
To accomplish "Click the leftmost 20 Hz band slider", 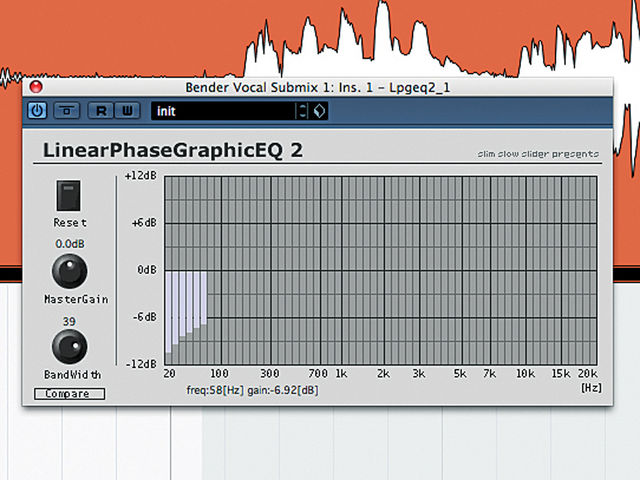I will pos(168,312).
